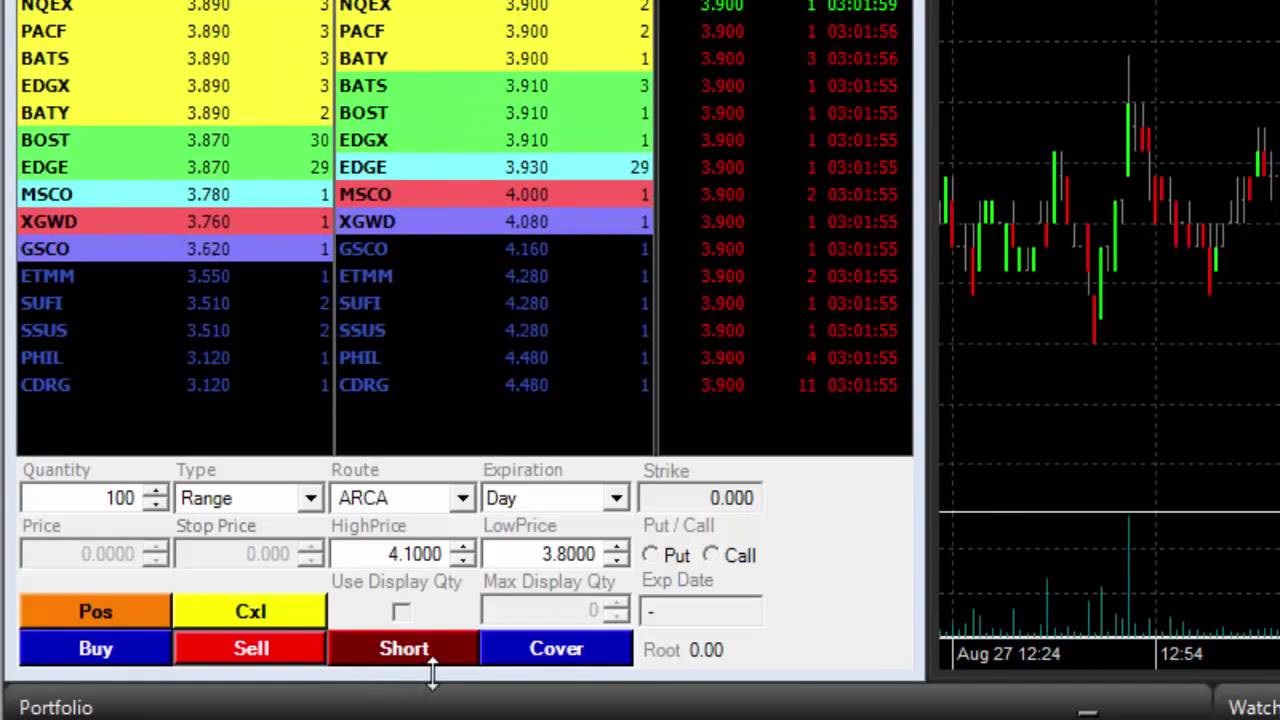Viewport: 1280px width, 720px height.
Task: Open the order Type dropdown showing Range
Action: pos(311,498)
